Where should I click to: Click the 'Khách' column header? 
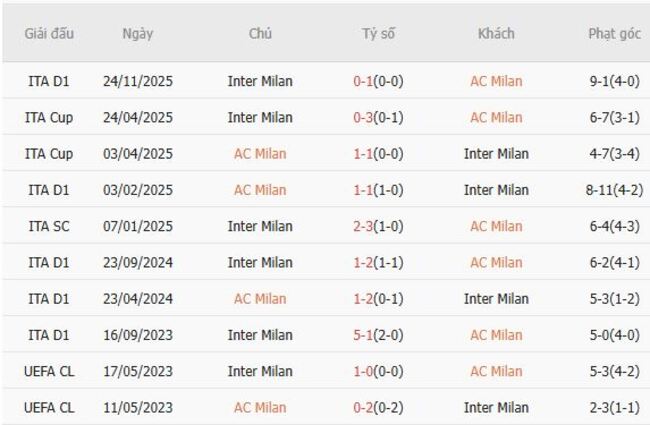(496, 34)
